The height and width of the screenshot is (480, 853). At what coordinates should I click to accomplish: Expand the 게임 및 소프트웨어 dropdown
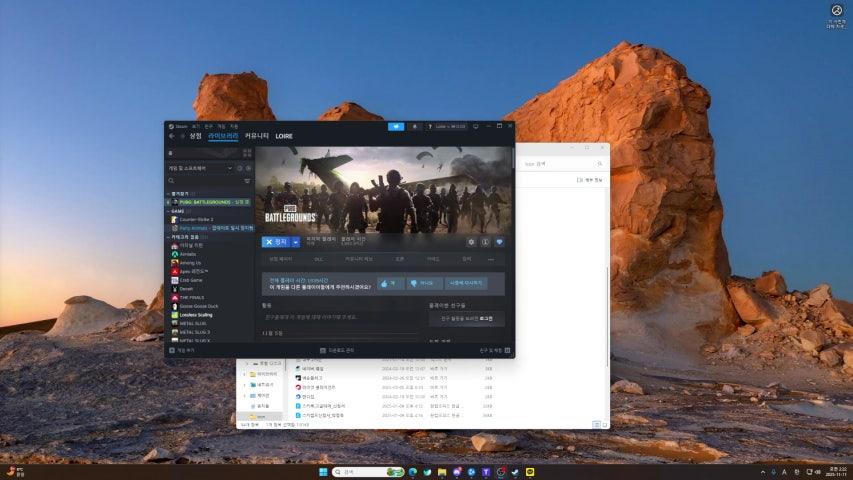230,168
